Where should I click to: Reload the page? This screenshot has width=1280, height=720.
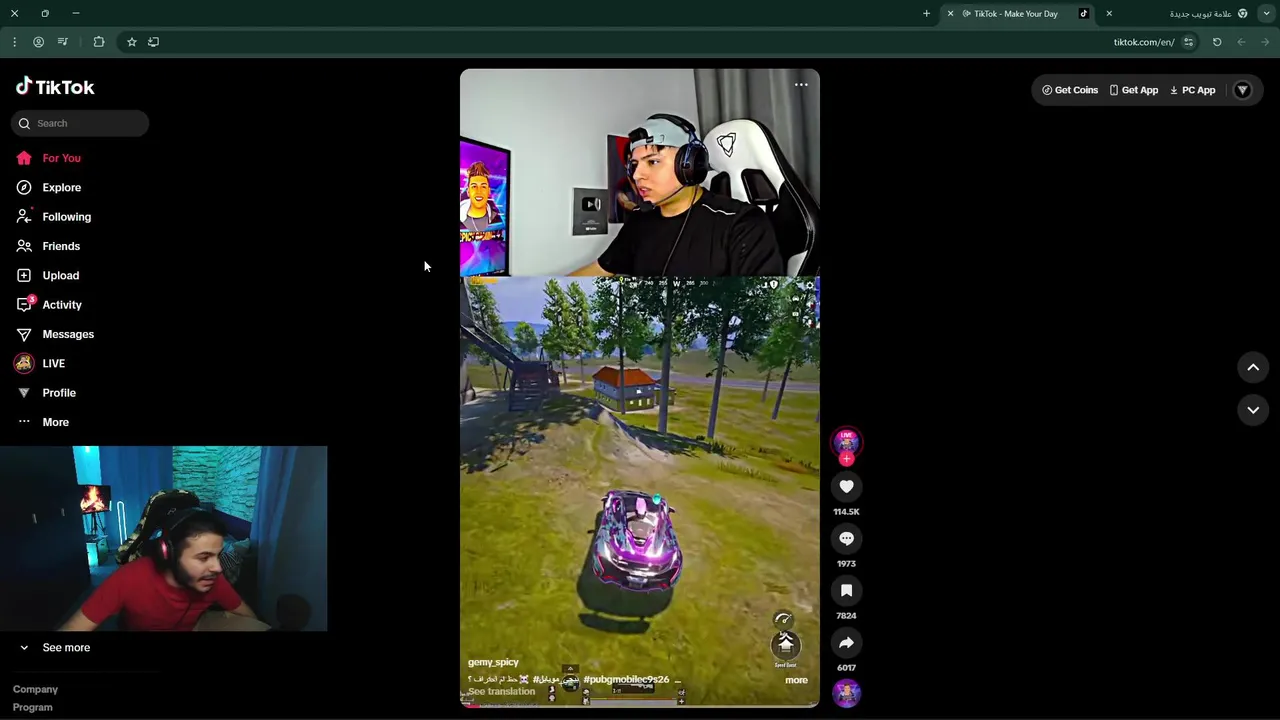[1217, 42]
